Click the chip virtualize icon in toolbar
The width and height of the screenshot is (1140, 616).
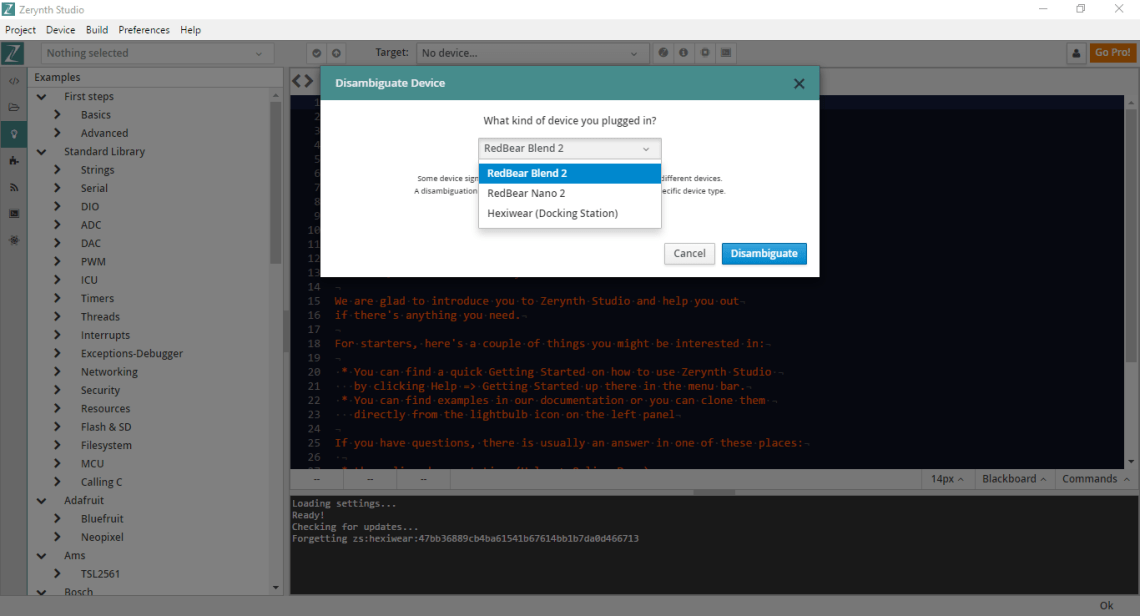click(705, 52)
